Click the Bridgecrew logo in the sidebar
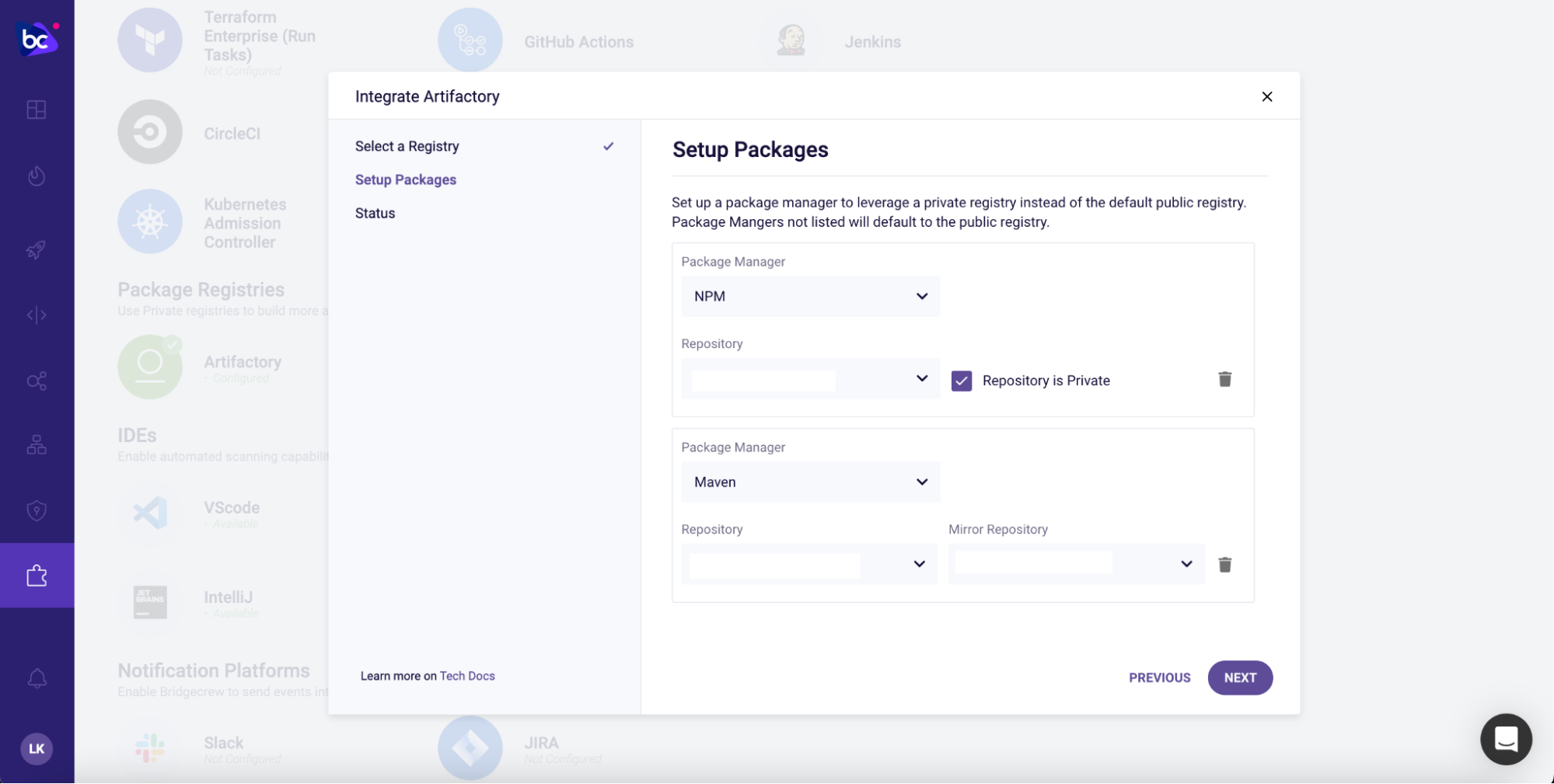 coord(37,38)
